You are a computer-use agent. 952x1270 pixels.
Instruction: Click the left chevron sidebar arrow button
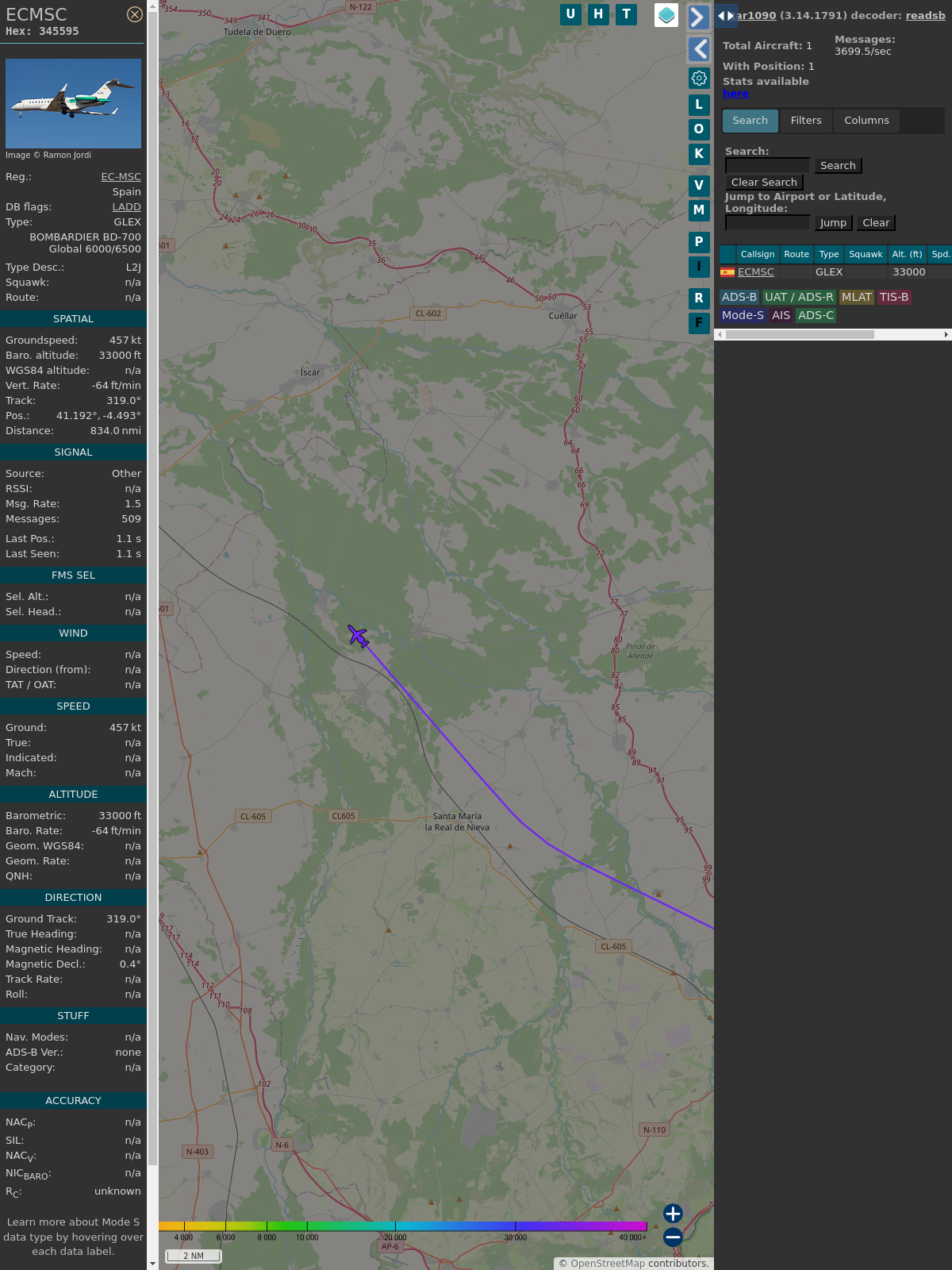[x=698, y=49]
